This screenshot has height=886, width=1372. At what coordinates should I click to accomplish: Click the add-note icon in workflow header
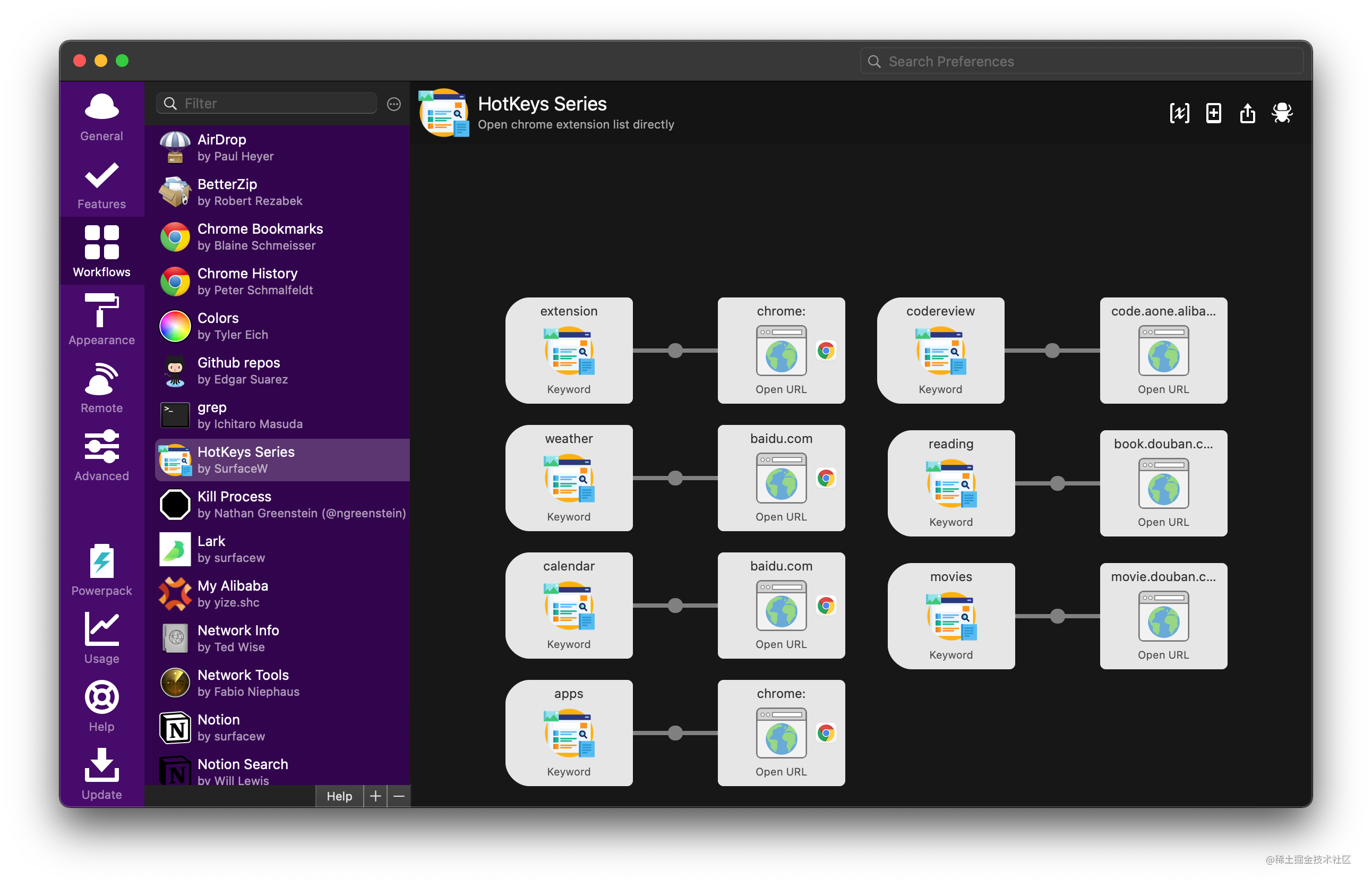click(x=1213, y=113)
